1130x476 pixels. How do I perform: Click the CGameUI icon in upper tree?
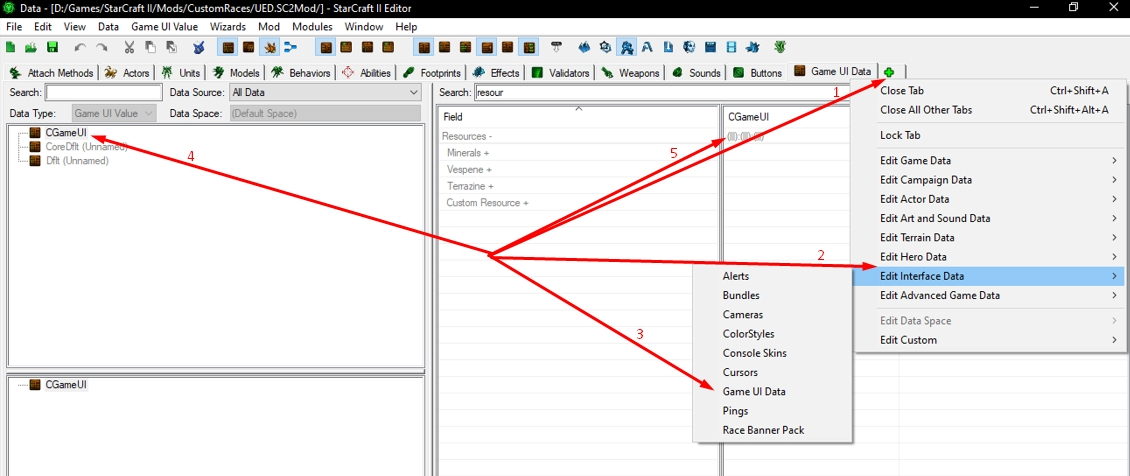35,133
